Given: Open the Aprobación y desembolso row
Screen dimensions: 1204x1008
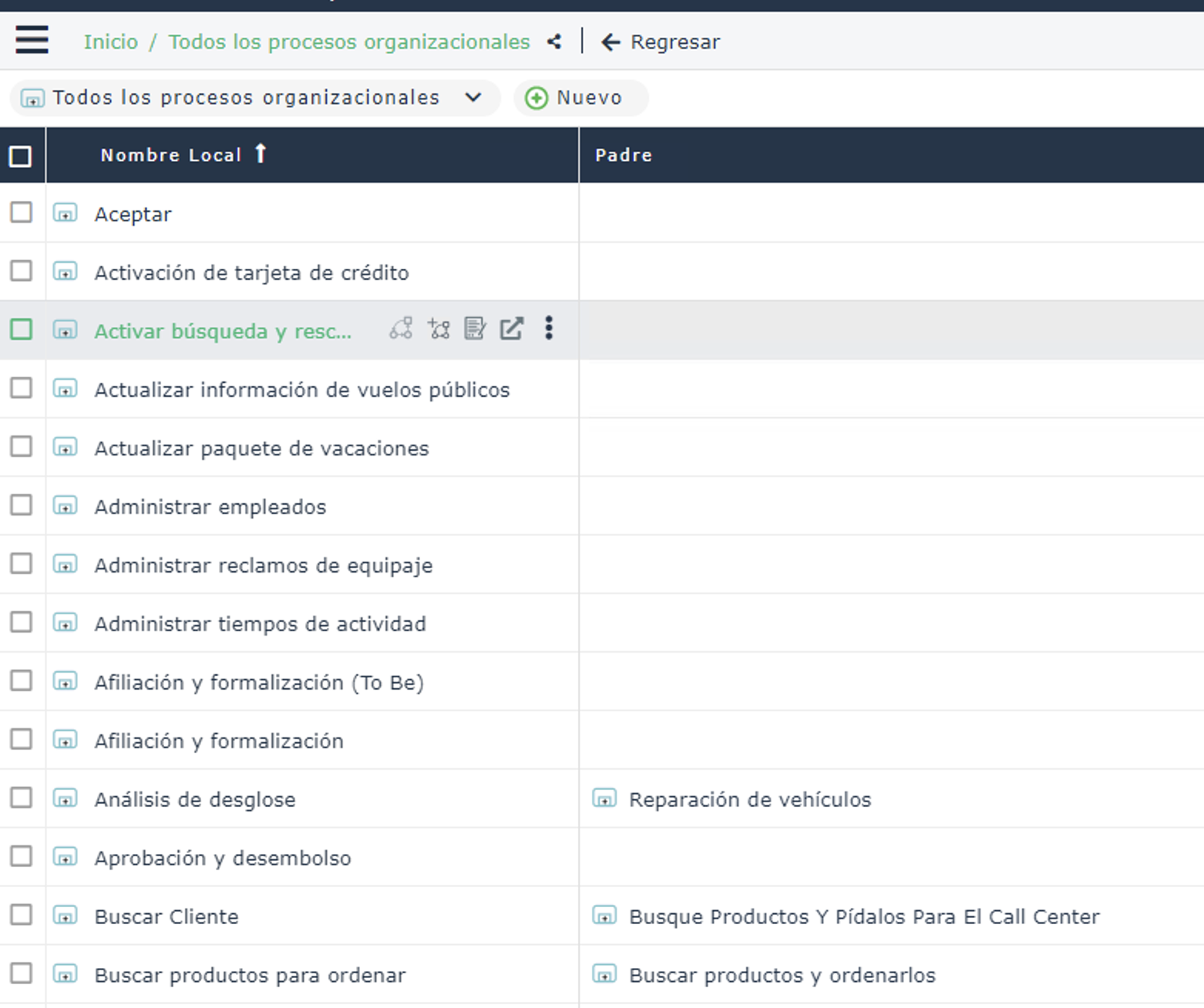Looking at the screenshot, I should click(x=223, y=858).
